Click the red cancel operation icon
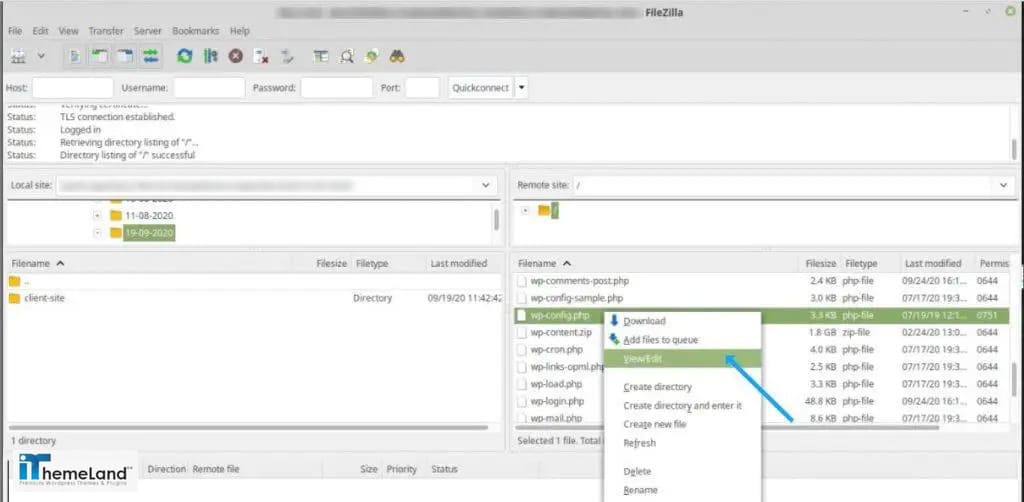Screen dimensions: 1024x502 (x=236, y=56)
